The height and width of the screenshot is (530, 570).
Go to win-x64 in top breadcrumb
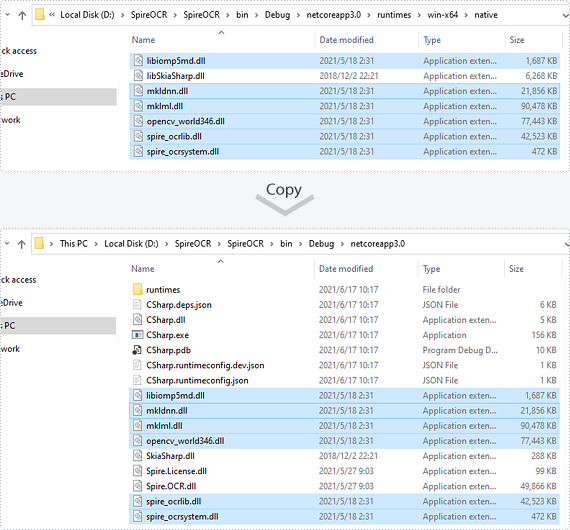point(442,15)
